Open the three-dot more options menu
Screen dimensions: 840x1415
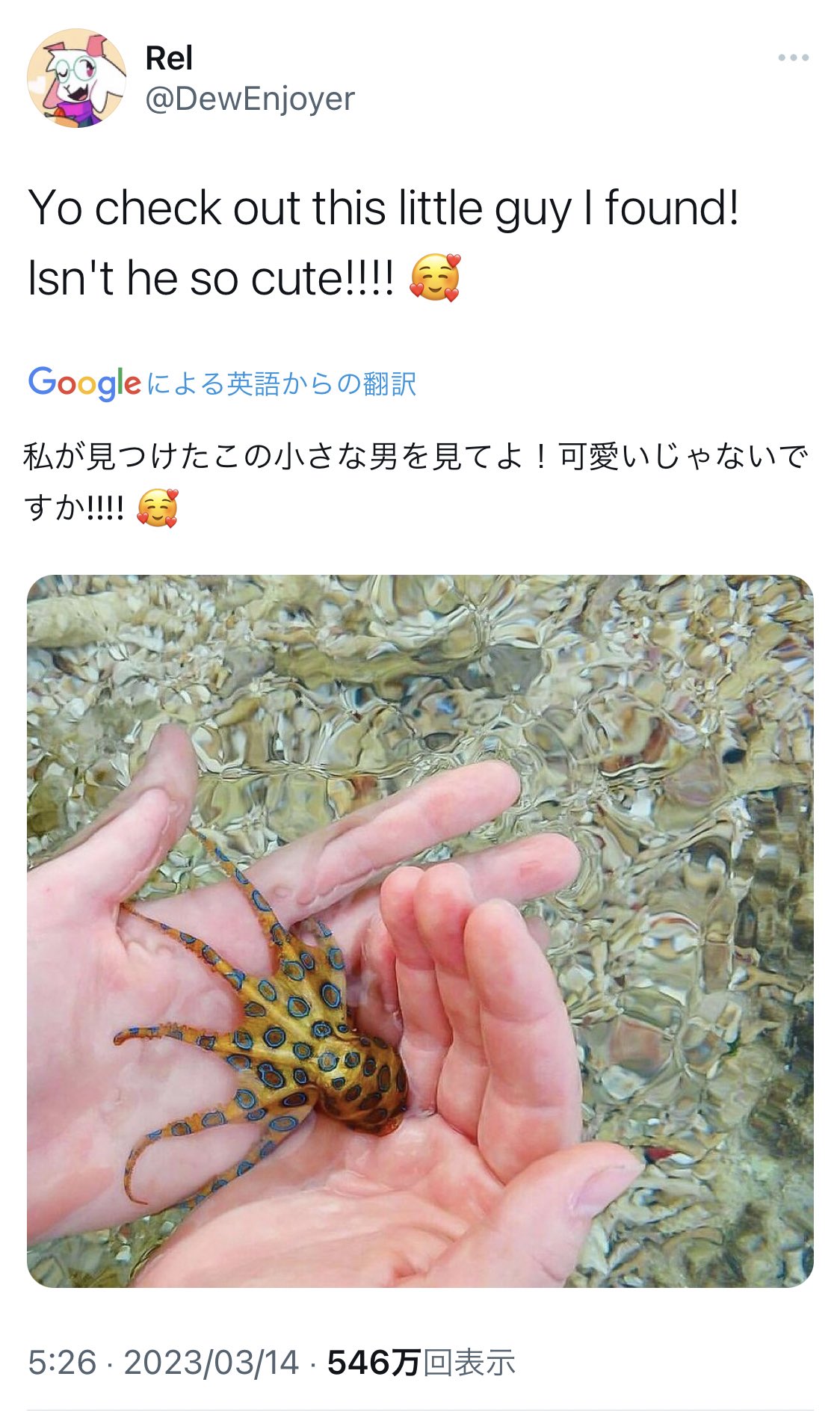(x=793, y=58)
